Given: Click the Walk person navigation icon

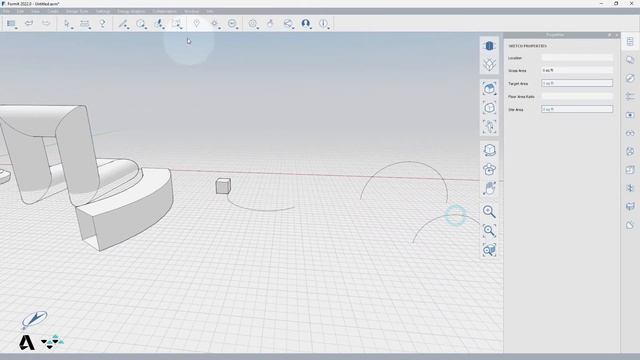Looking at the screenshot, I should click(489, 127).
